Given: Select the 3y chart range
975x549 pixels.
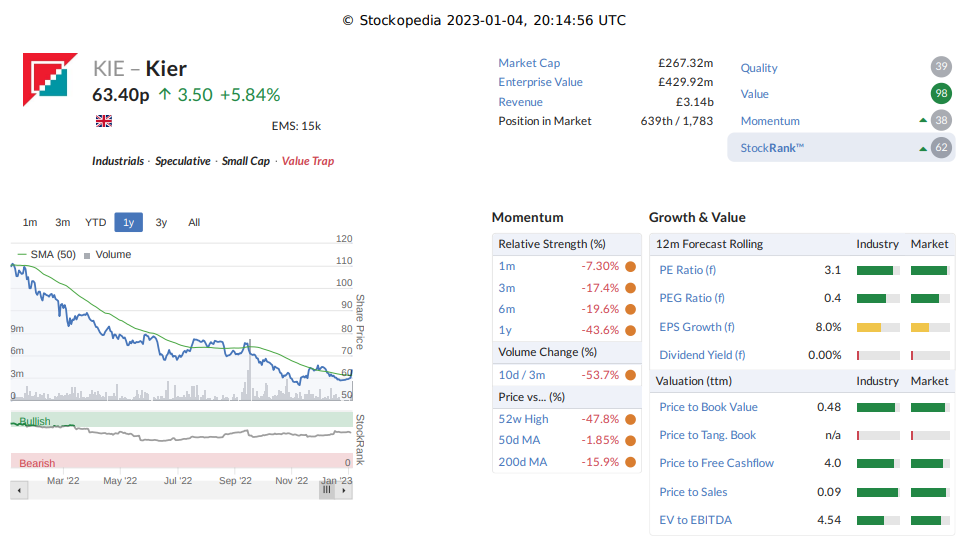Looking at the screenshot, I should pos(161,222).
